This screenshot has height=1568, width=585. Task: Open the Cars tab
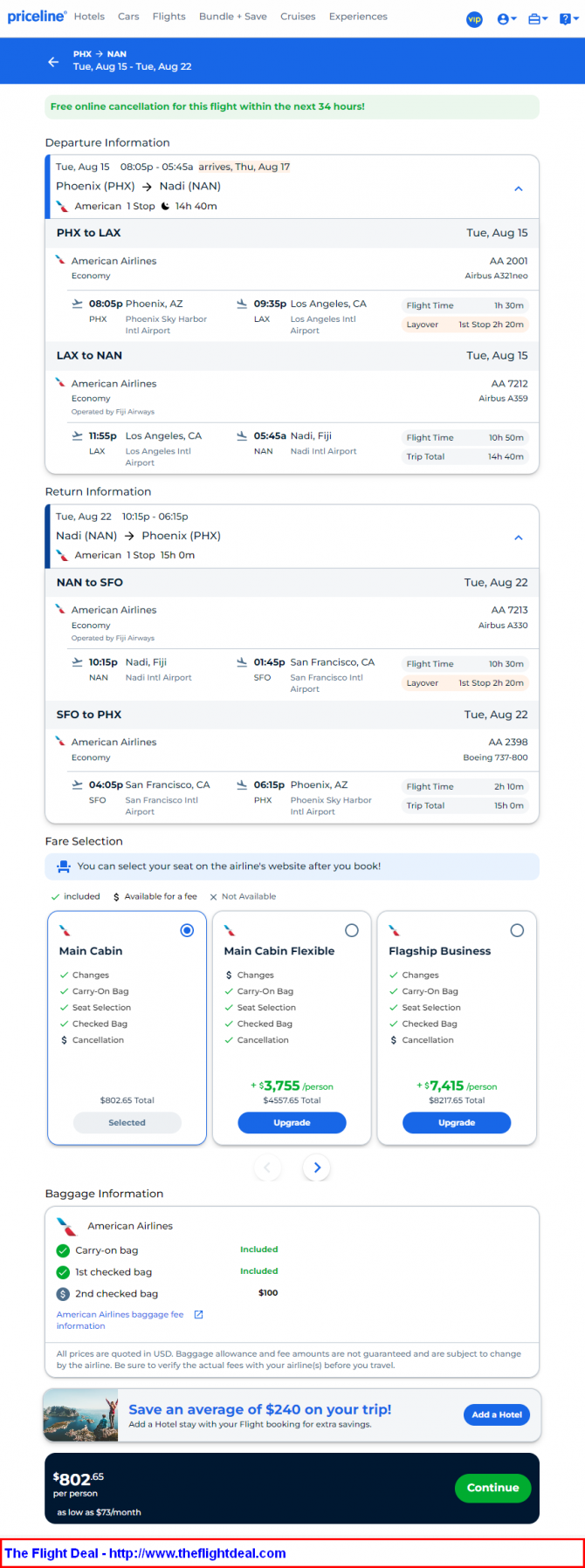128,17
